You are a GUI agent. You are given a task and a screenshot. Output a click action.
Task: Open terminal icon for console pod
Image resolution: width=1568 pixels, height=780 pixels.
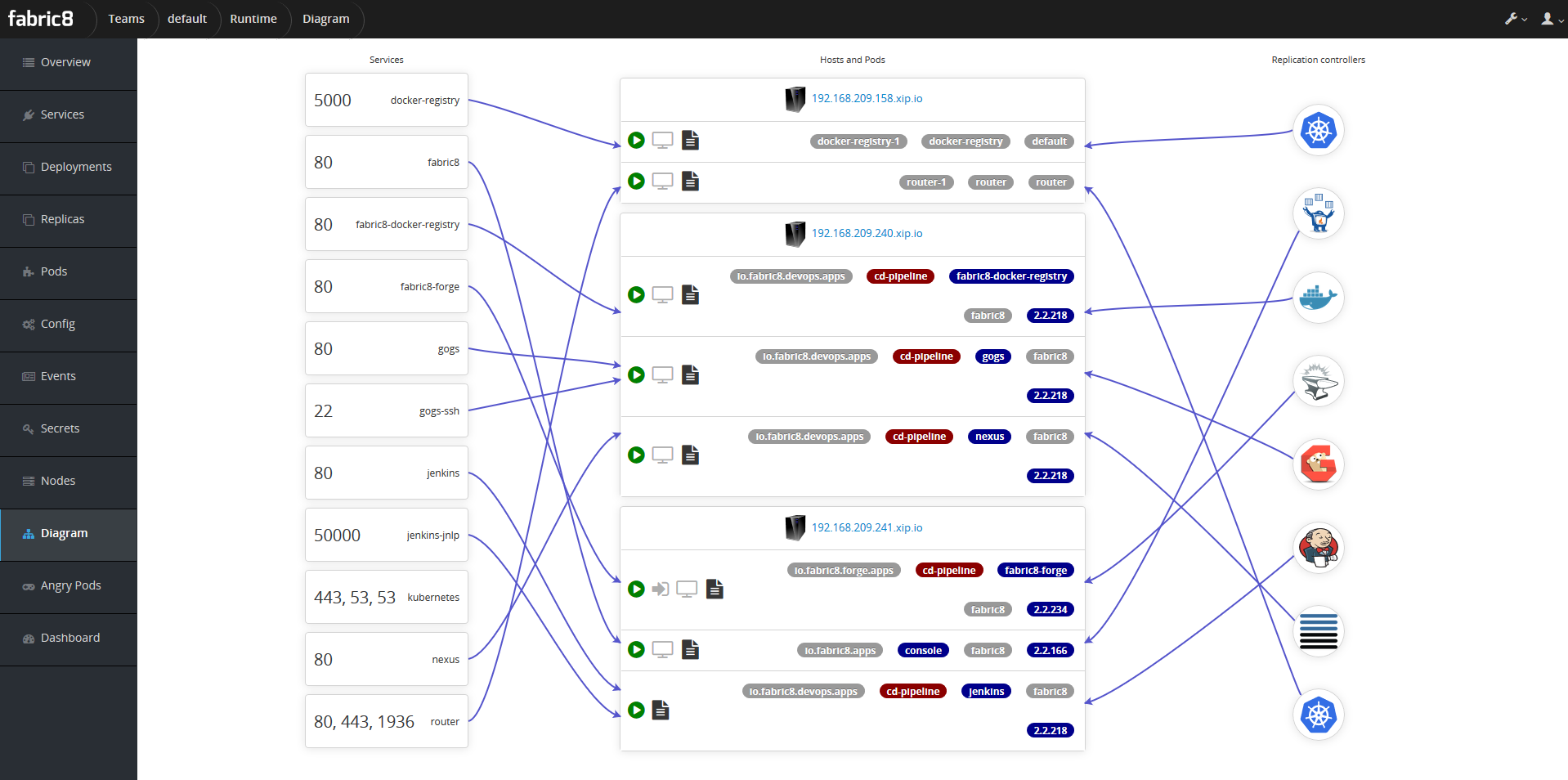click(x=662, y=649)
